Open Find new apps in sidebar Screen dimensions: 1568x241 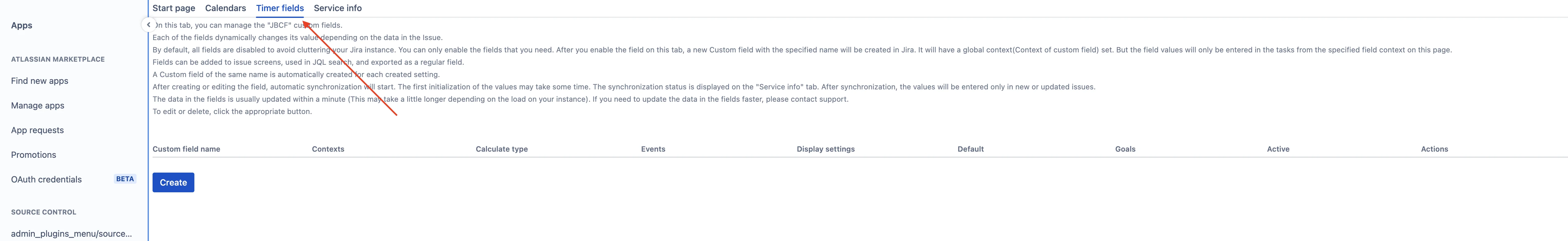click(40, 80)
